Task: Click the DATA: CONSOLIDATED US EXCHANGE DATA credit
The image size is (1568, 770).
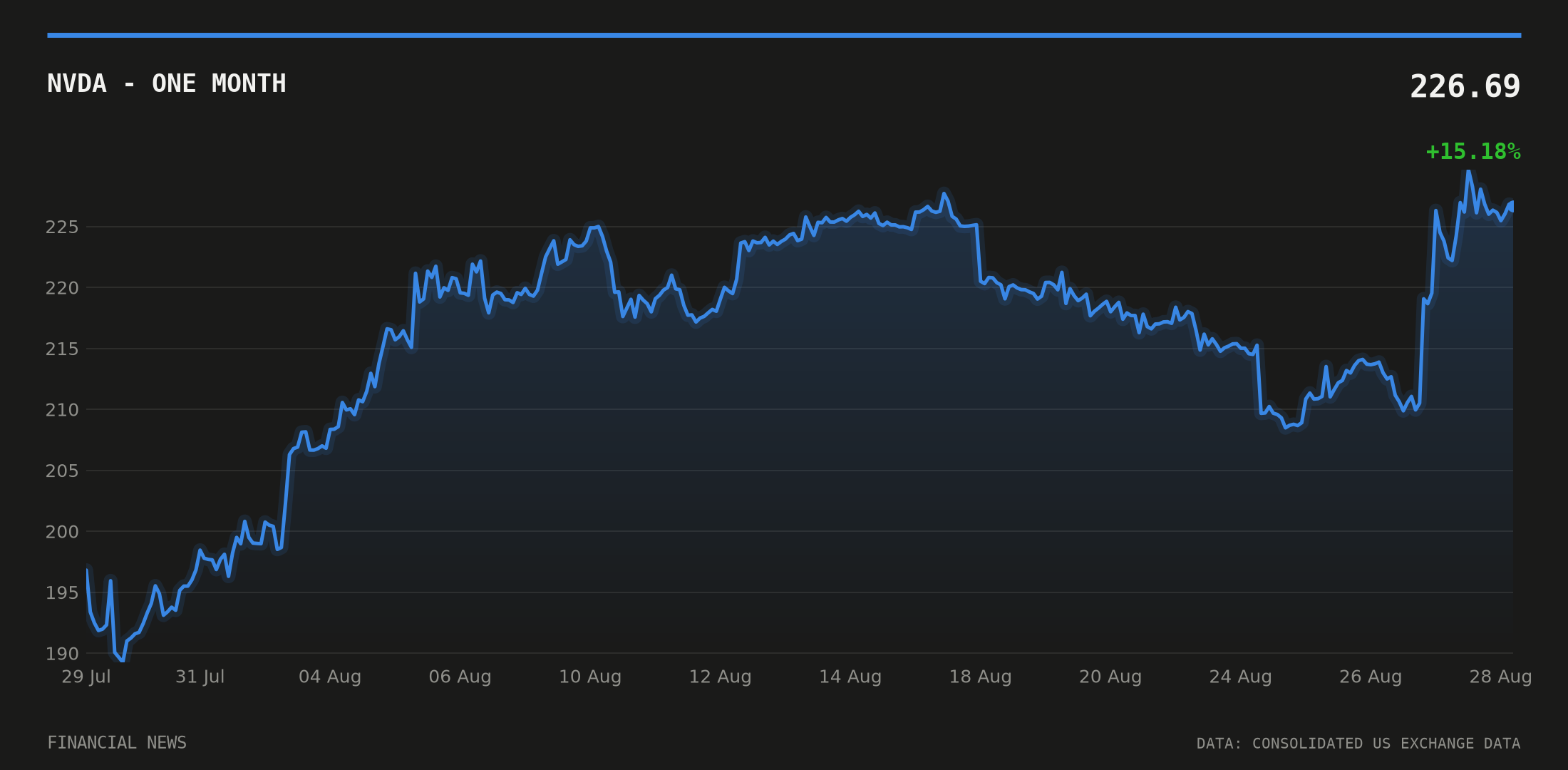Action: click(1358, 744)
